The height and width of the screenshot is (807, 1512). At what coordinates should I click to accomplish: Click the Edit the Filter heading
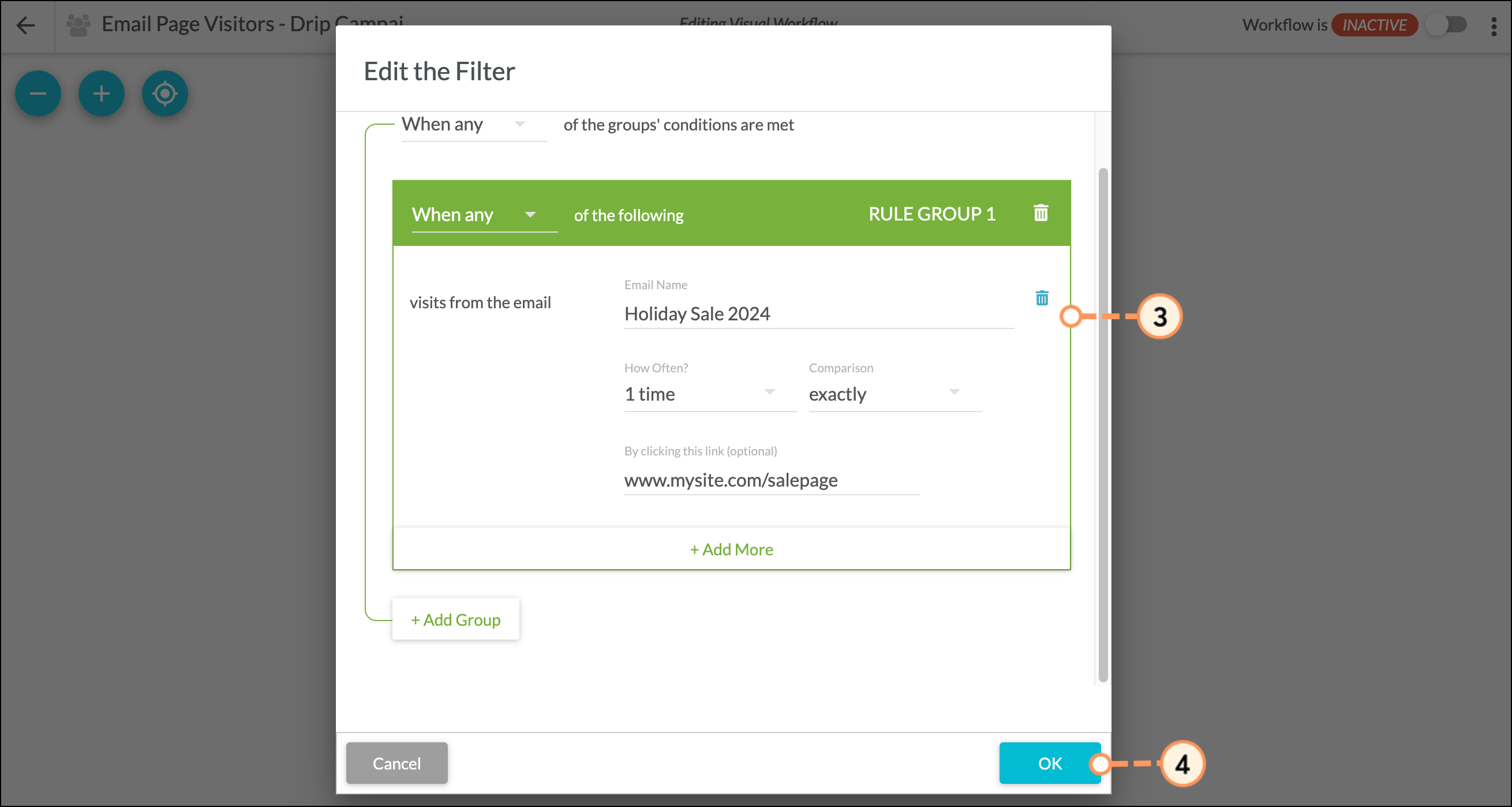439,72
